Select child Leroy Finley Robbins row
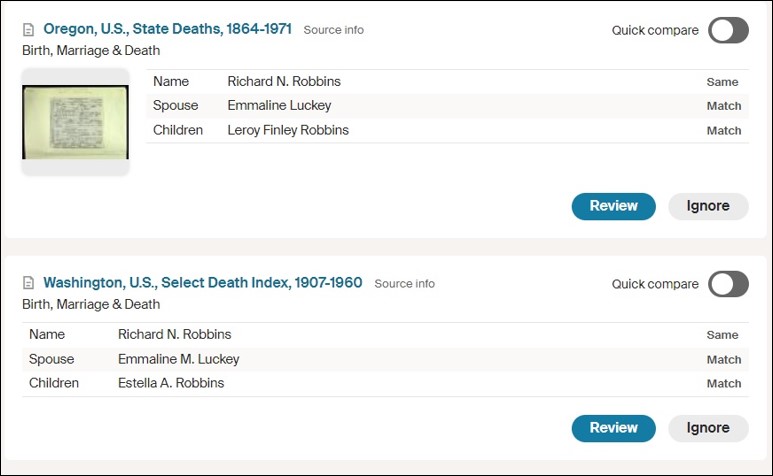Screen dimensions: 773x476 coord(288,130)
